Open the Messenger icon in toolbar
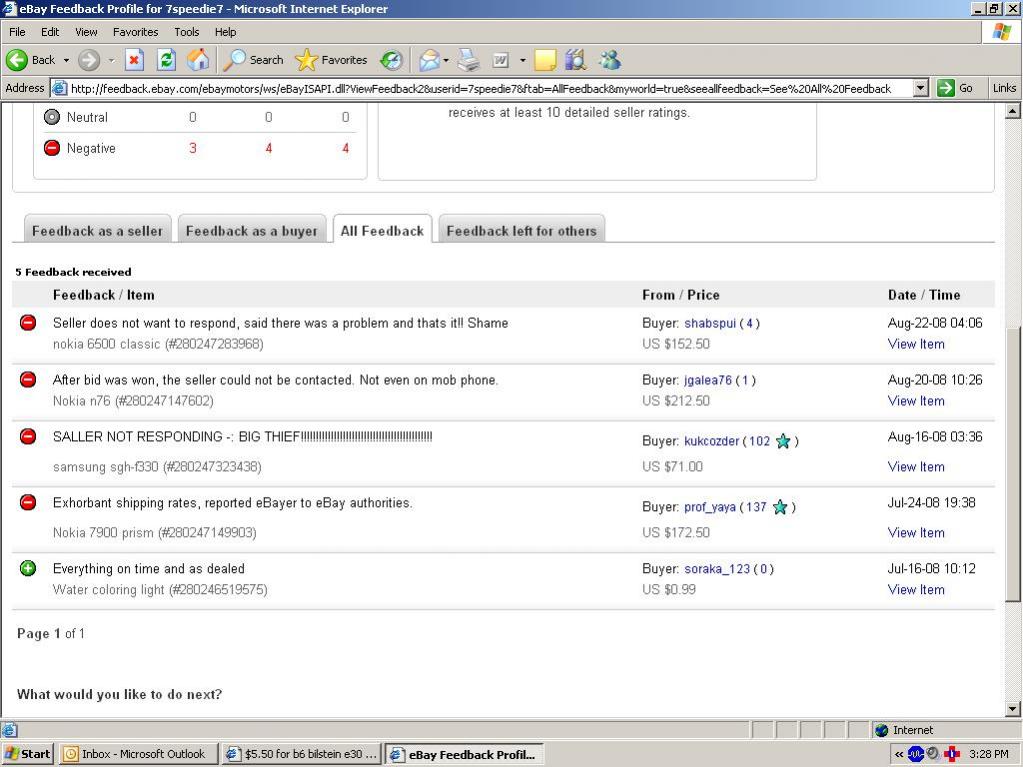This screenshot has width=1023, height=767. (x=609, y=60)
